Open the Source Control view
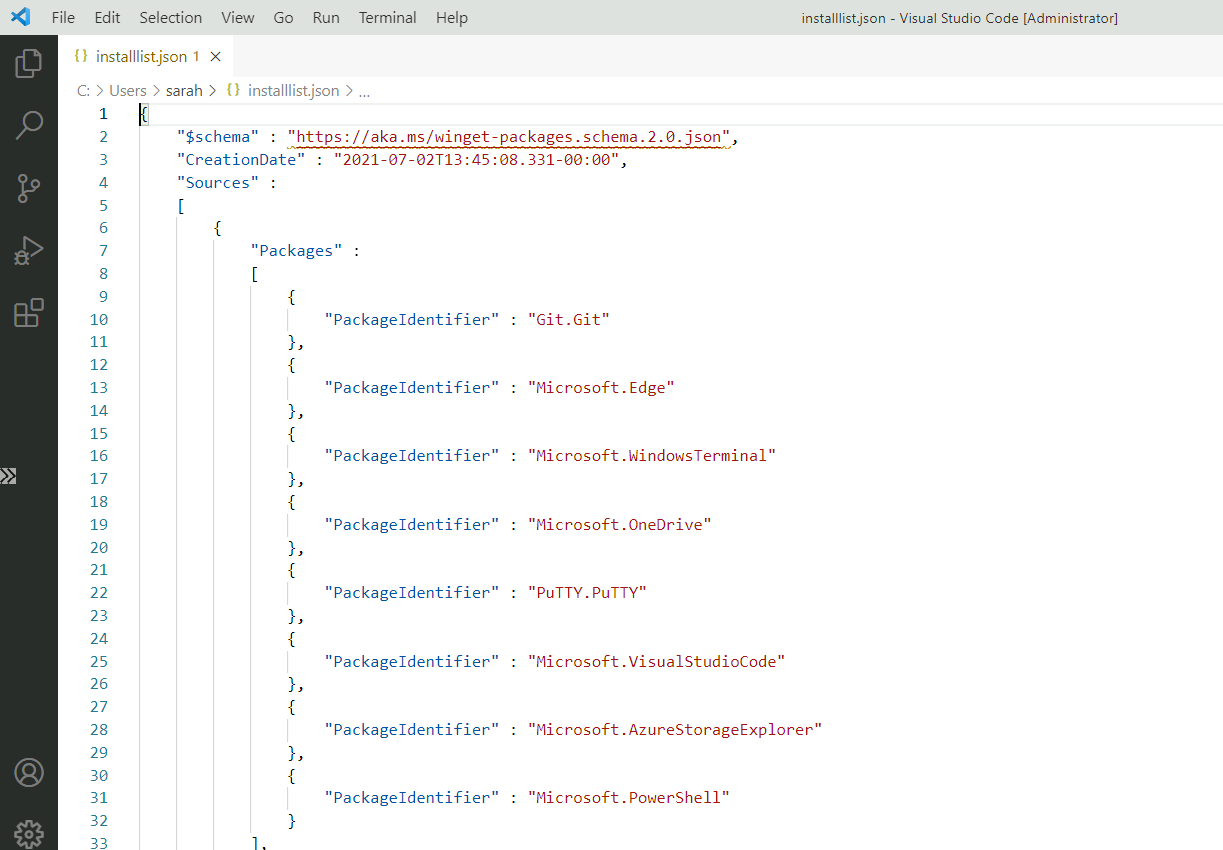The width and height of the screenshot is (1223, 850). click(x=29, y=188)
